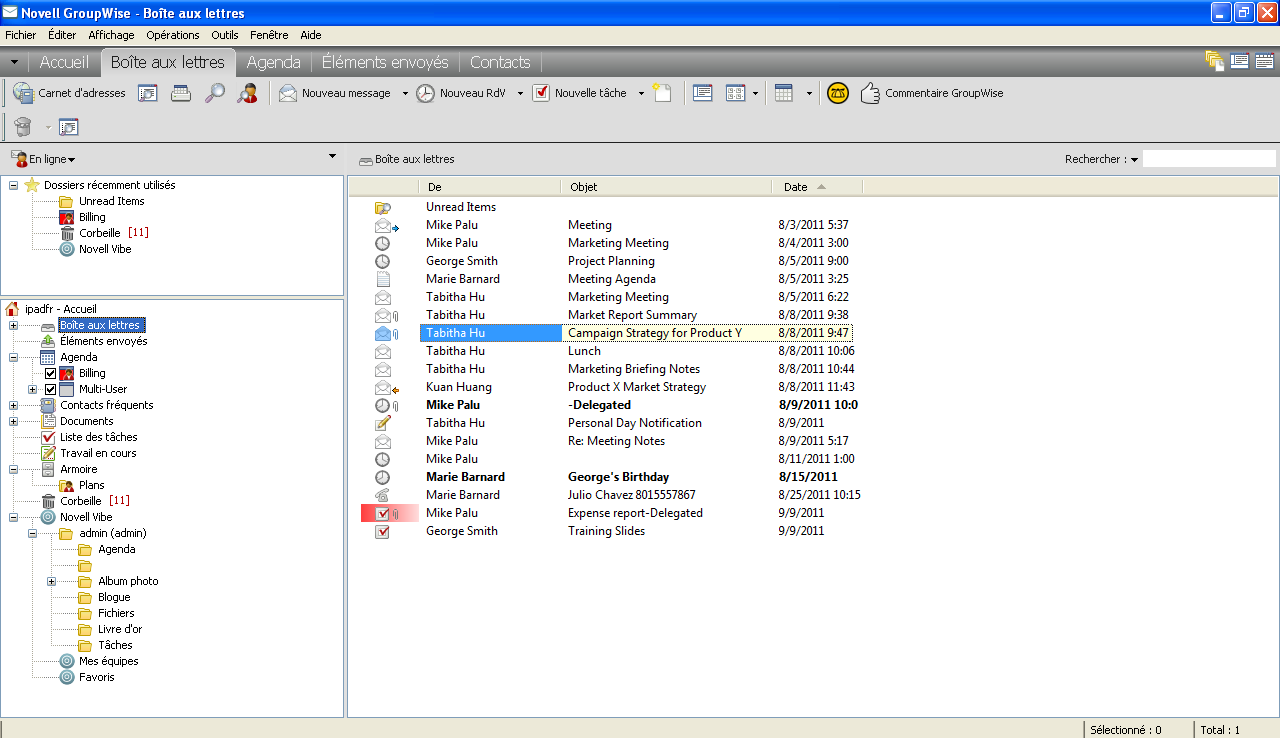Image resolution: width=1280 pixels, height=738 pixels.
Task: Expand the Album photo folder
Action: click(52, 581)
